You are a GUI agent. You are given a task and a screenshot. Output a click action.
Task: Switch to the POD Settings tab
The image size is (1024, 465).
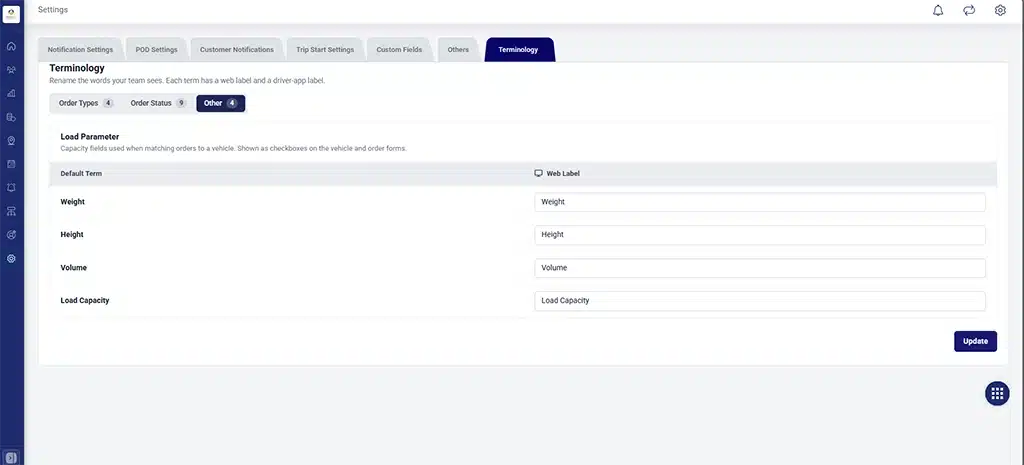click(157, 50)
